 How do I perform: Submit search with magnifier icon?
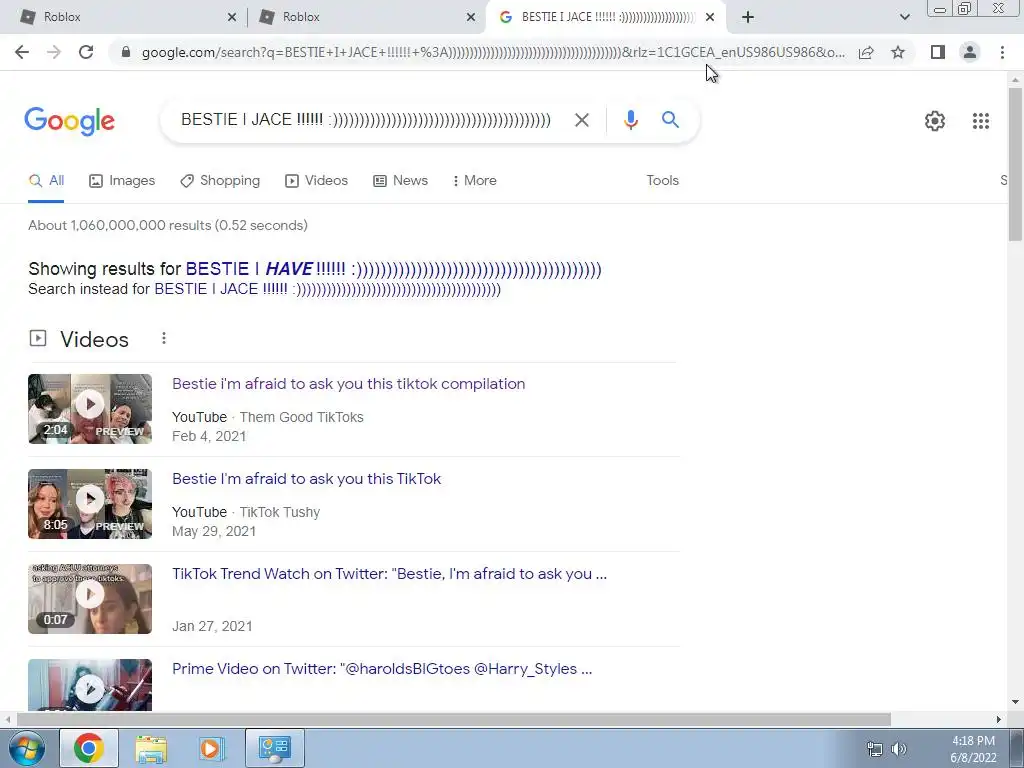pos(670,120)
